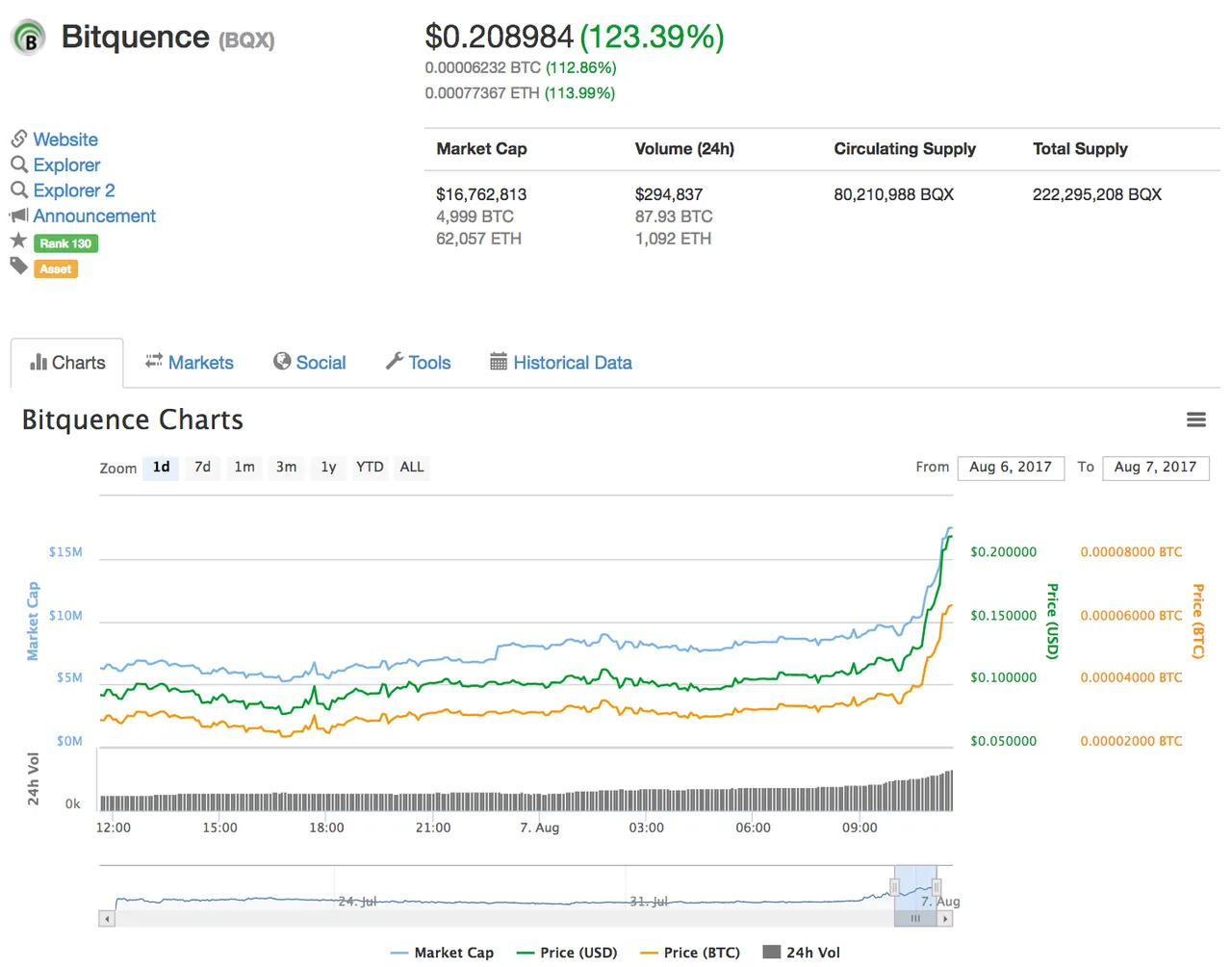Select the 1m zoom range
The width and height of the screenshot is (1232, 967).
244,468
